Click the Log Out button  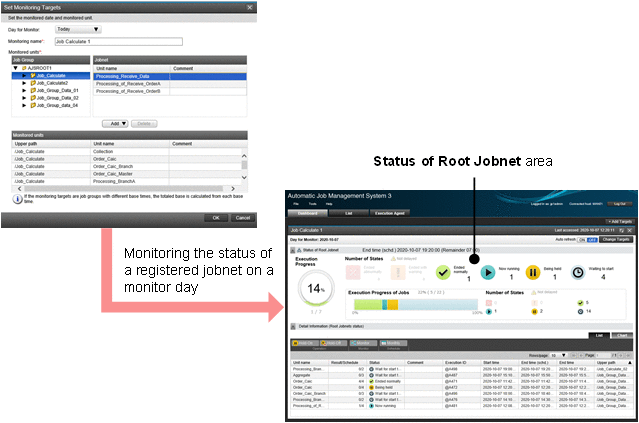point(620,204)
